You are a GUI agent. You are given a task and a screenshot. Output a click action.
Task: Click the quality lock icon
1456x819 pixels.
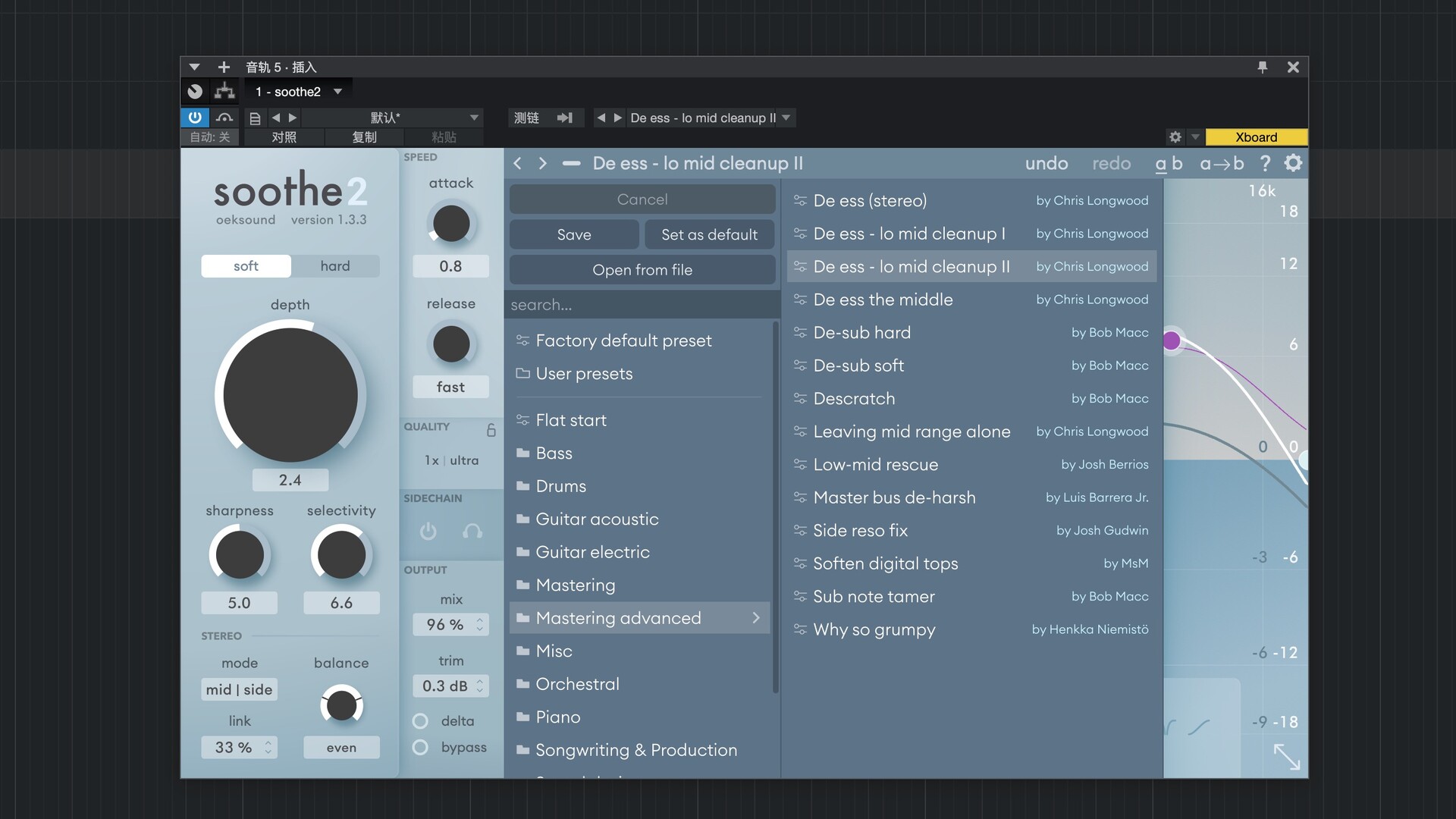coord(491,430)
